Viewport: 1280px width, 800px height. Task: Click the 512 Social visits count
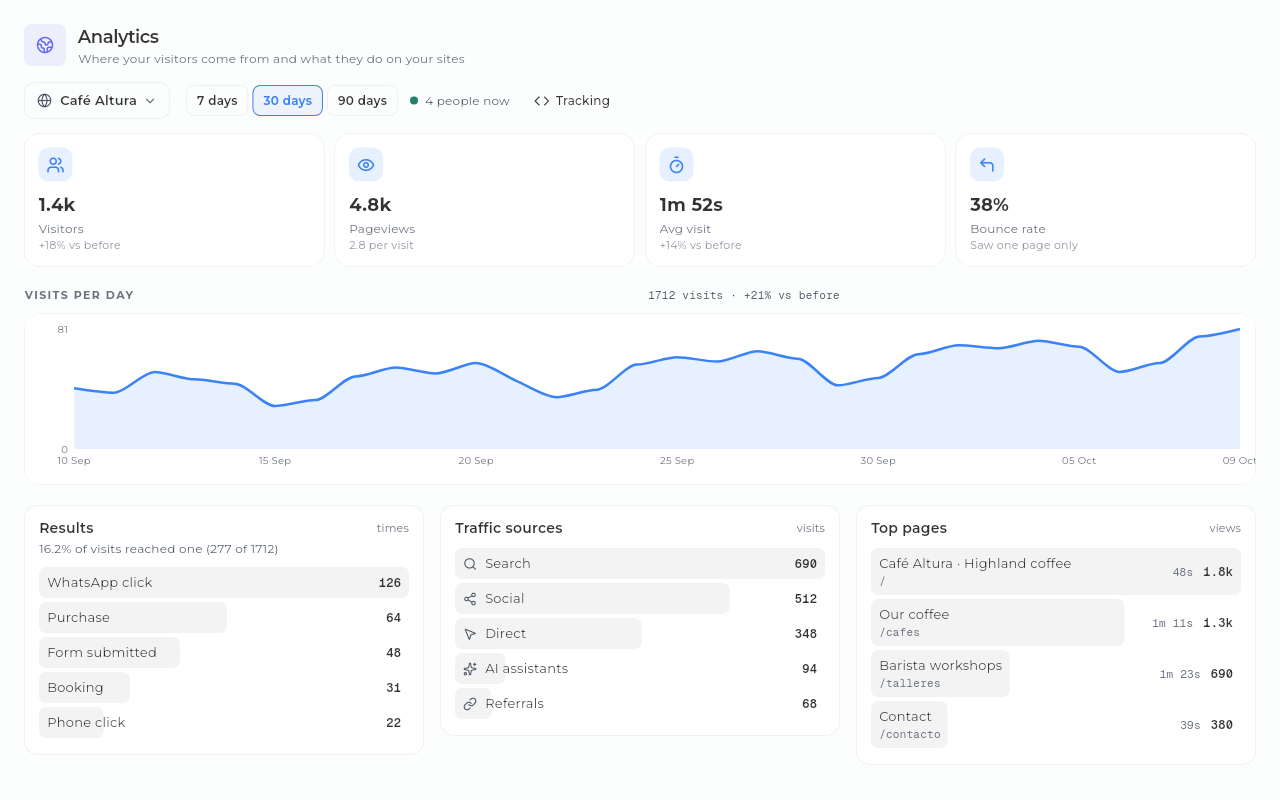pos(806,599)
